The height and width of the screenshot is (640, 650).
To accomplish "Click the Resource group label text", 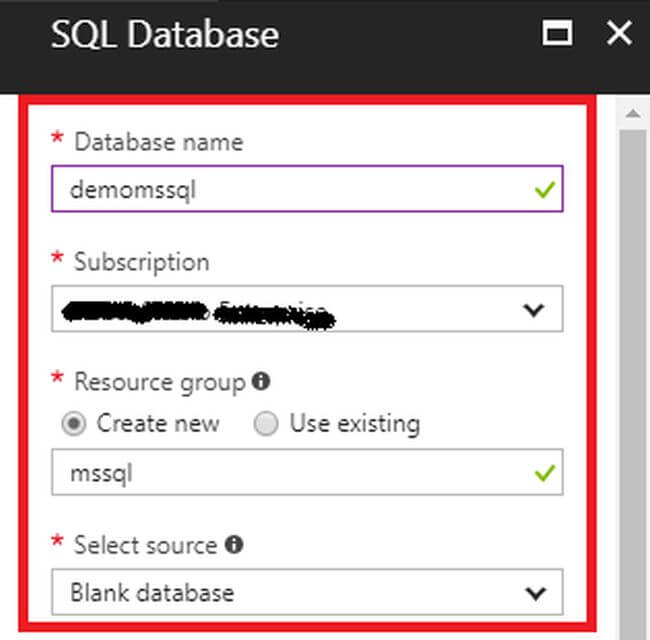I will (159, 382).
